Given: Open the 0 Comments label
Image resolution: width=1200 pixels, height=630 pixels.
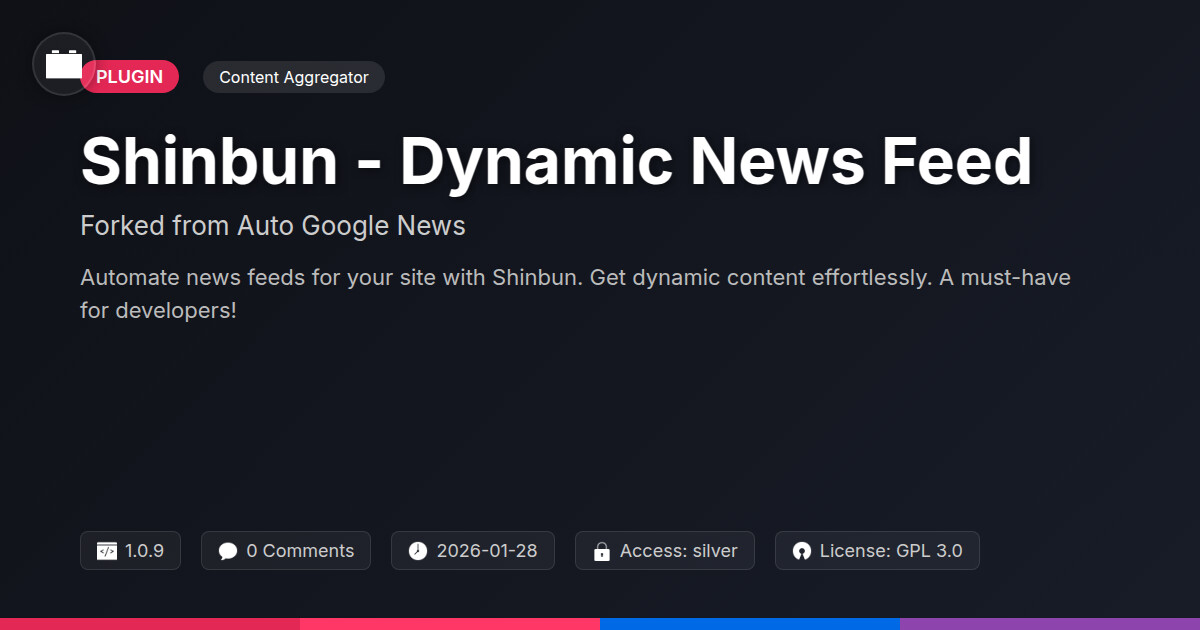Looking at the screenshot, I should (x=300, y=551).
